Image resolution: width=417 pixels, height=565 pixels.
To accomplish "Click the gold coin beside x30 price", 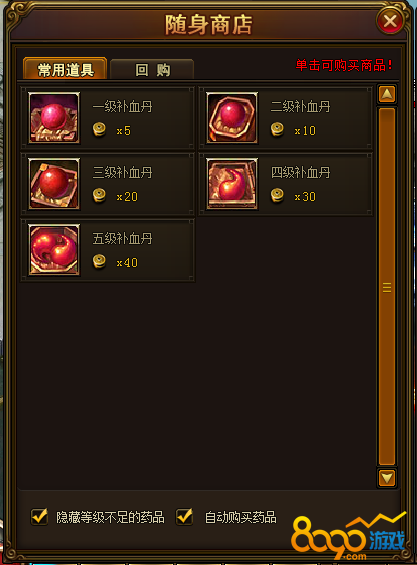I will 277,195.
